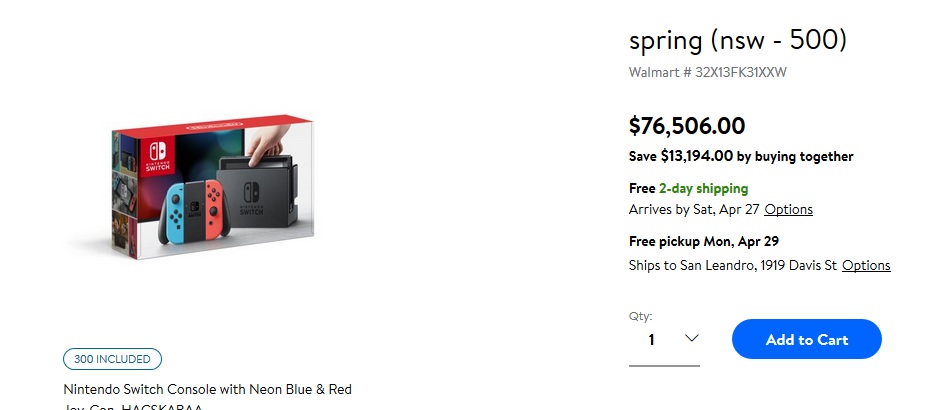This screenshot has width=946, height=410.
Task: Open pickup Options link beside Davis St
Action: tap(866, 265)
